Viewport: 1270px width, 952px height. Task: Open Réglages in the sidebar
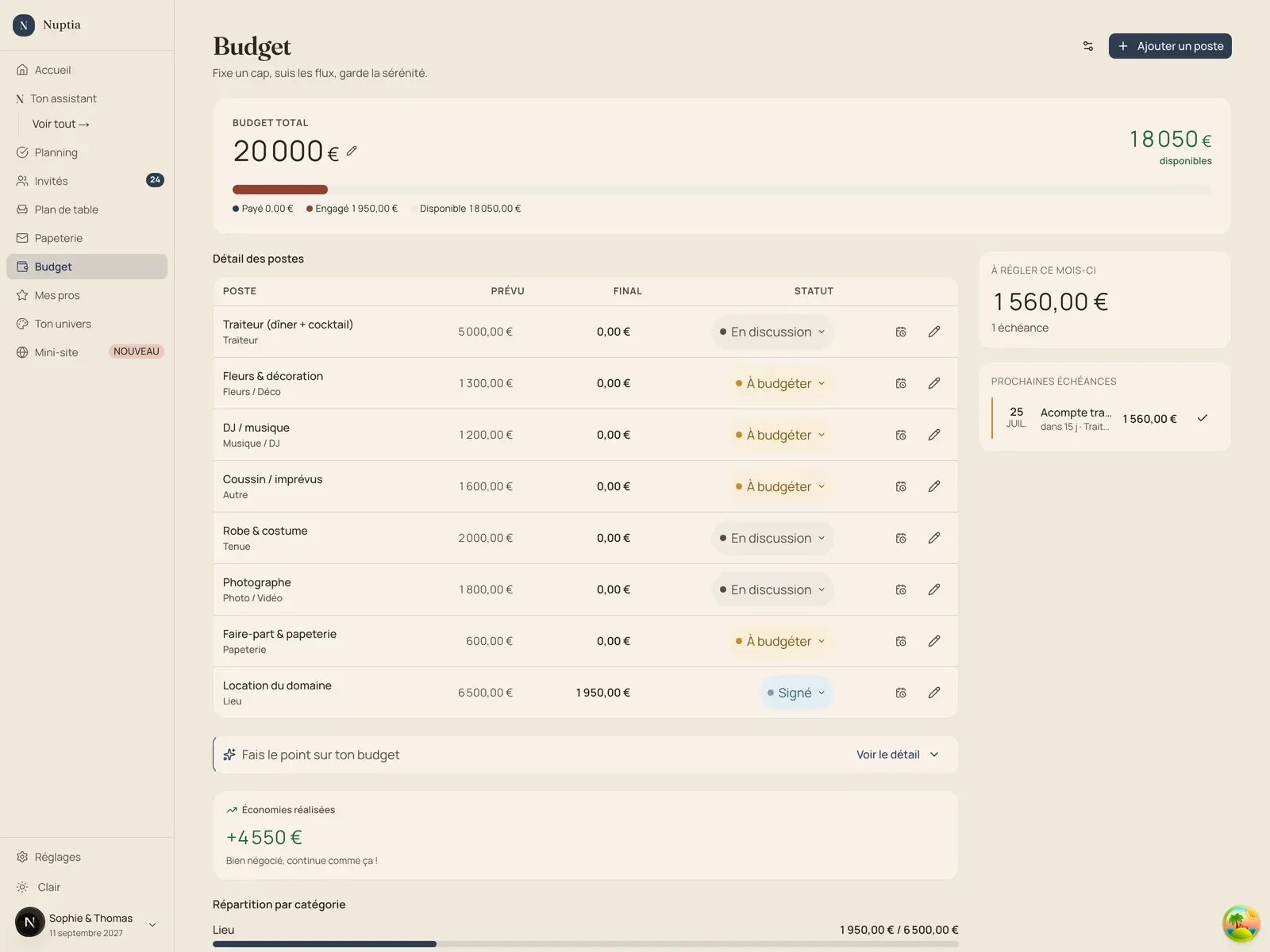[87, 857]
